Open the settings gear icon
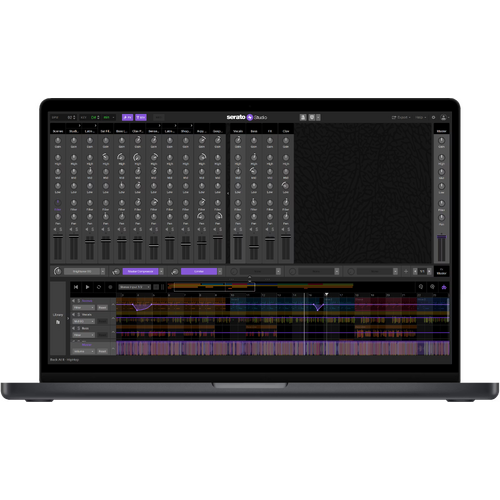 click(x=433, y=117)
